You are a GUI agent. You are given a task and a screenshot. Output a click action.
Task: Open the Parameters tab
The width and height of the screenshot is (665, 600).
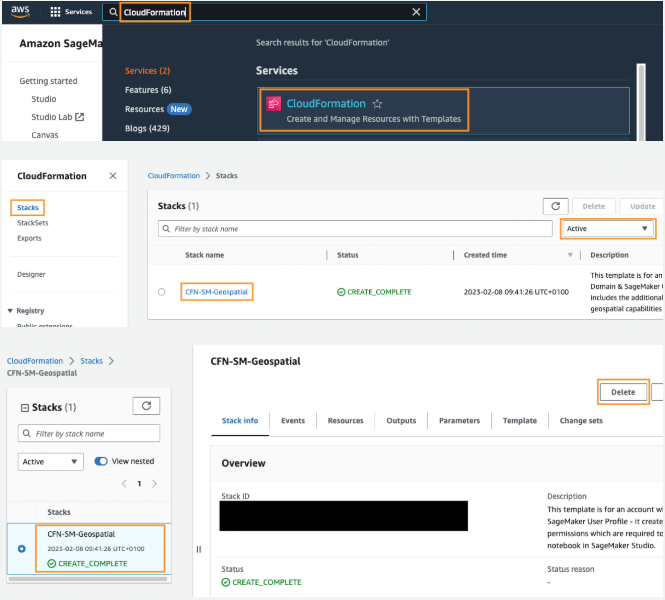point(459,421)
